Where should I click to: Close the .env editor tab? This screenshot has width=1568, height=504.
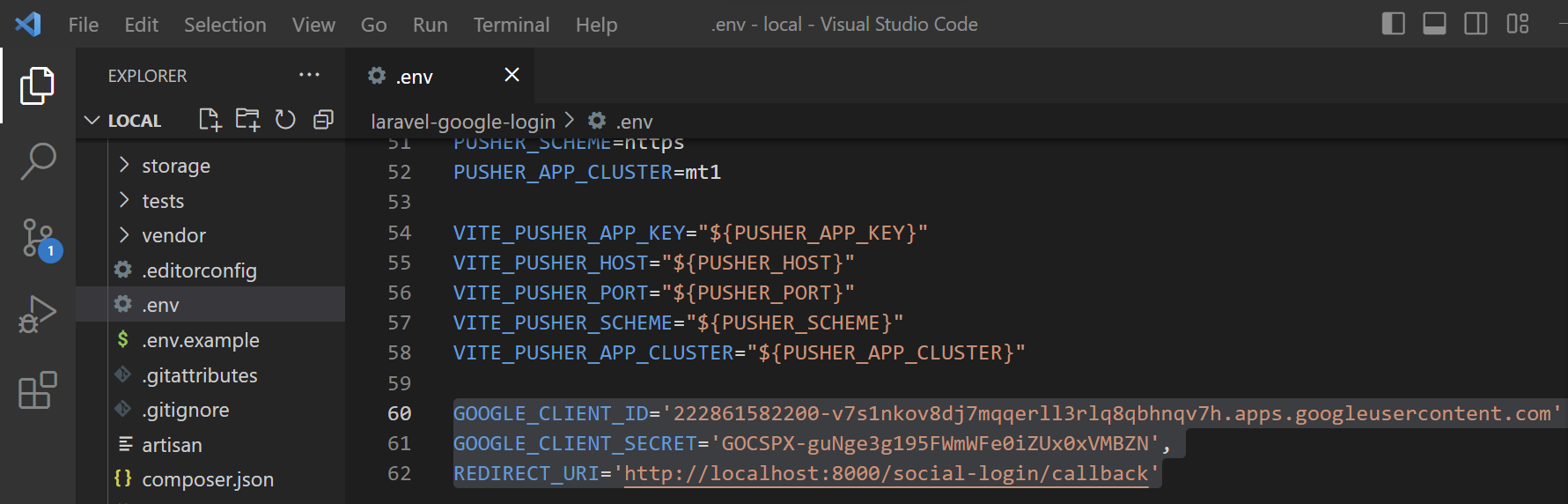(512, 76)
